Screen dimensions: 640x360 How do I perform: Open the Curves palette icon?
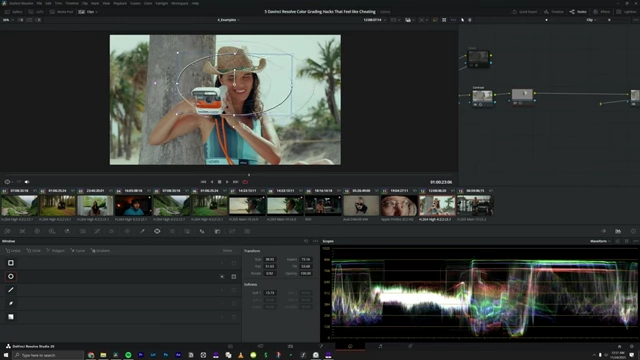click(x=97, y=231)
